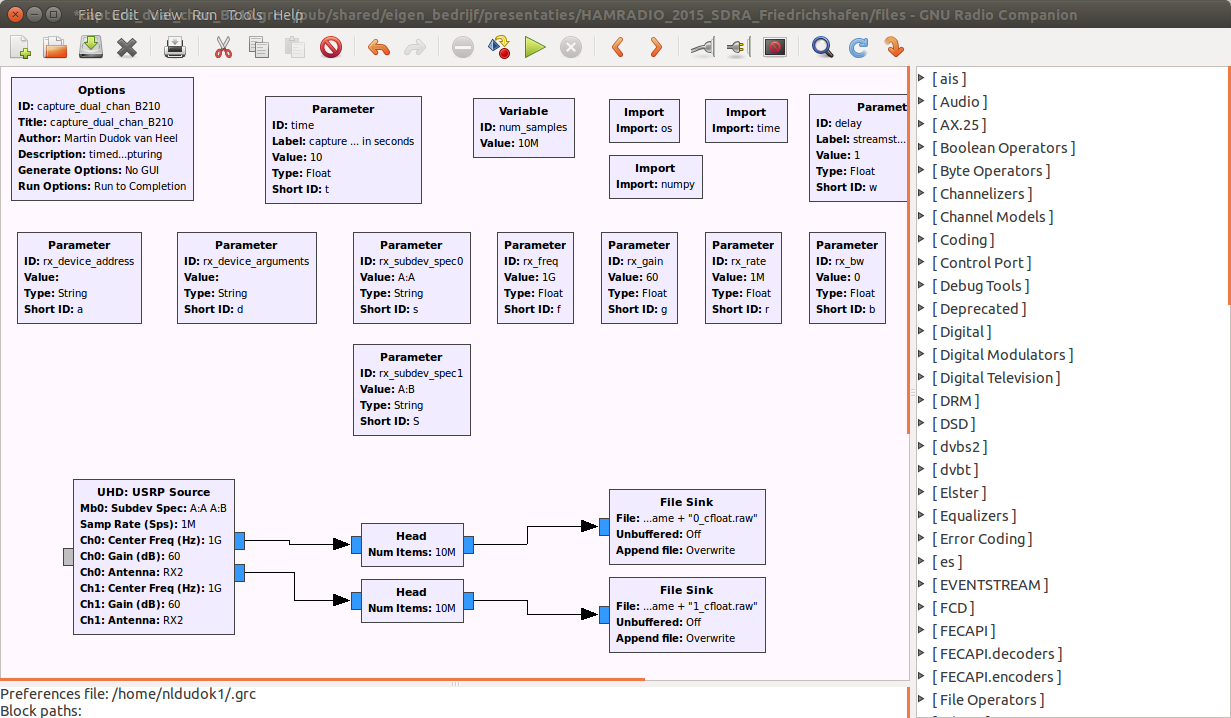Generate the flow graph icon
Screen dimensions: 1231x718
tap(499, 47)
